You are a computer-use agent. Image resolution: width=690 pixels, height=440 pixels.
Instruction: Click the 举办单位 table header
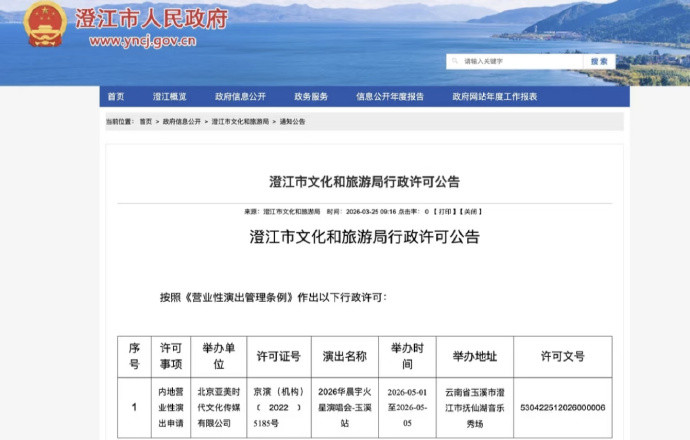pyautogui.click(x=219, y=356)
